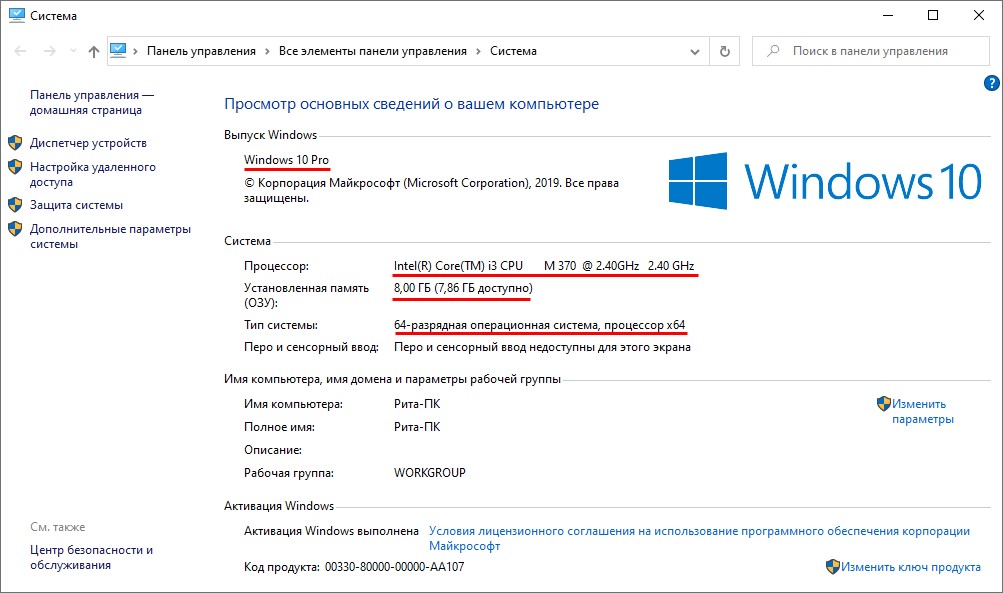Click the 'Тип системы:' label
1003x593 pixels.
[280, 325]
